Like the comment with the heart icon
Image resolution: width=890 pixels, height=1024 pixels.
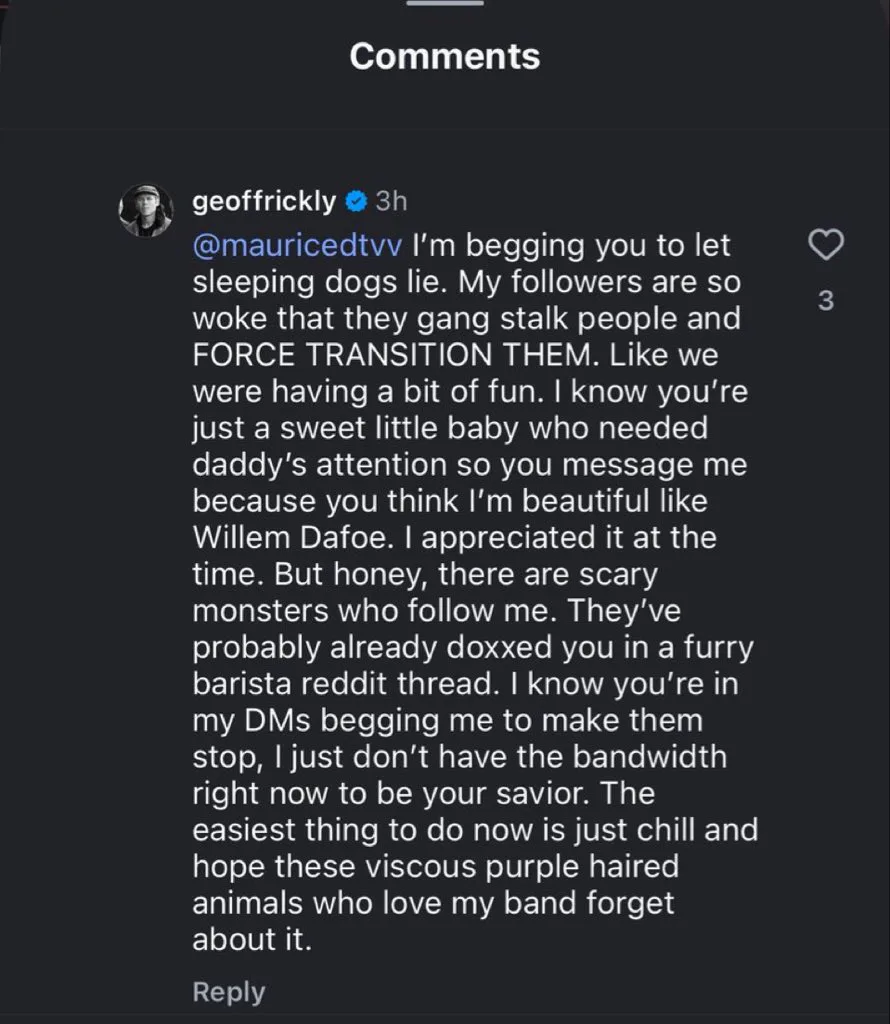pos(826,244)
